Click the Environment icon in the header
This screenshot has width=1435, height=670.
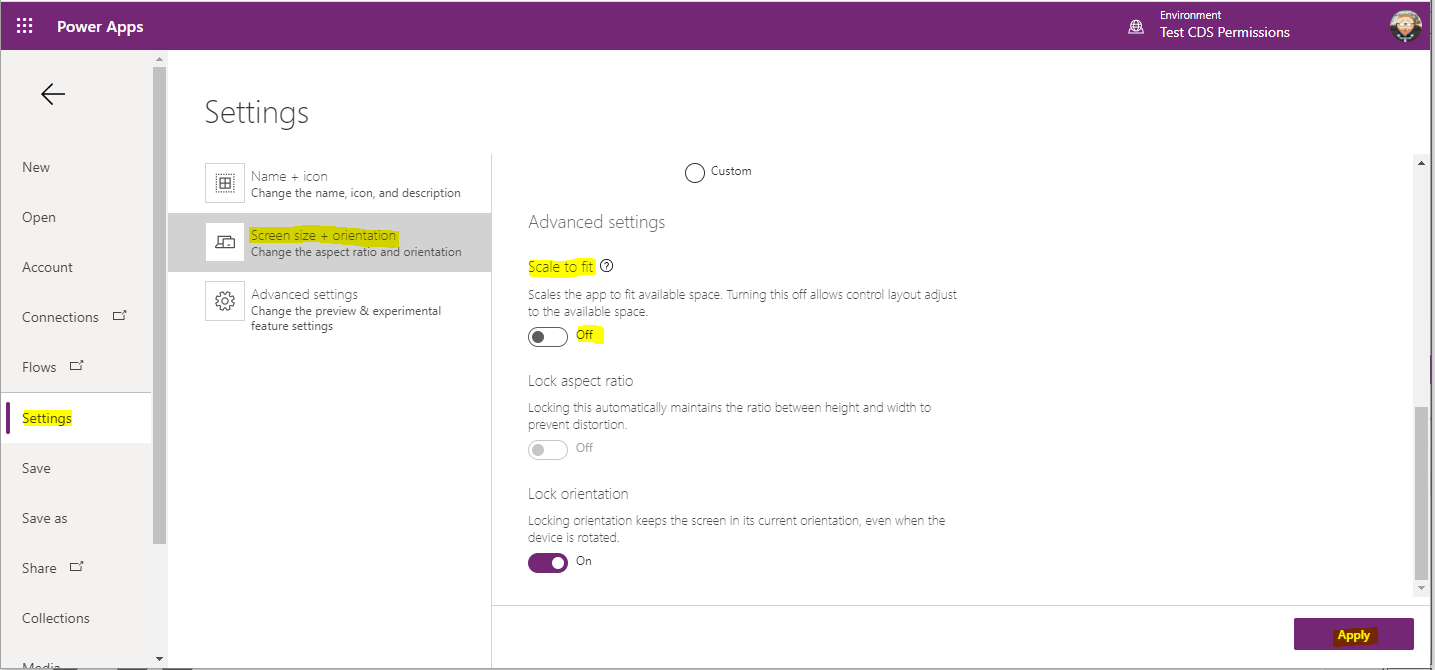click(x=1135, y=26)
